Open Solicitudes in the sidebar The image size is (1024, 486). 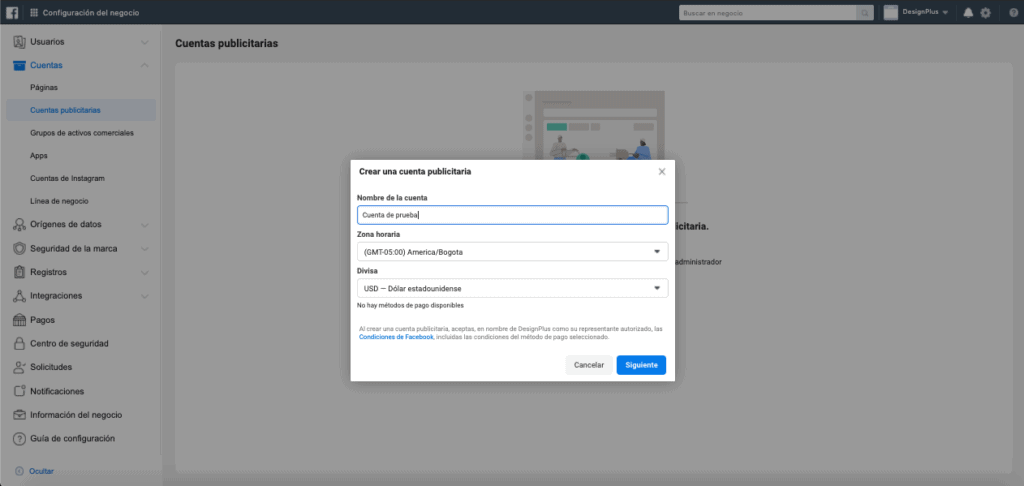(51, 367)
